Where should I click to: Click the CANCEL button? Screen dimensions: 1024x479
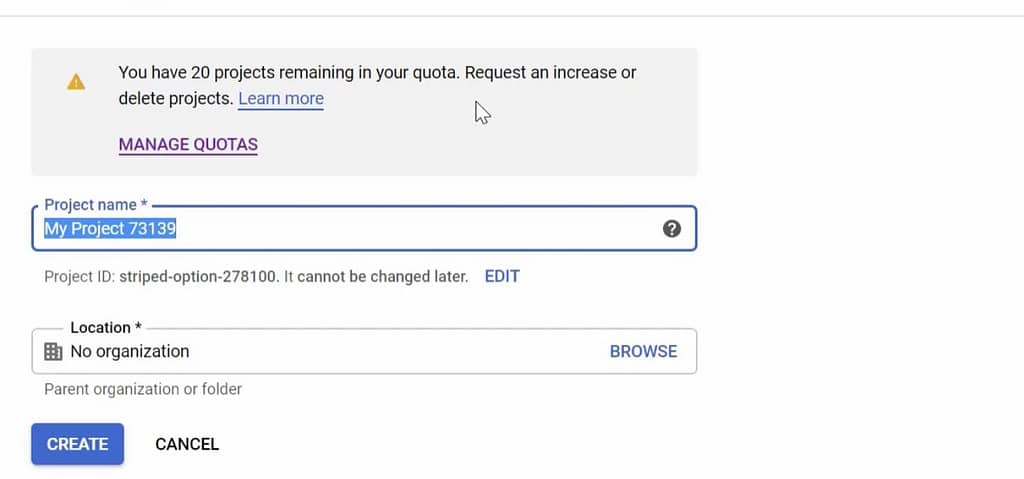point(187,444)
